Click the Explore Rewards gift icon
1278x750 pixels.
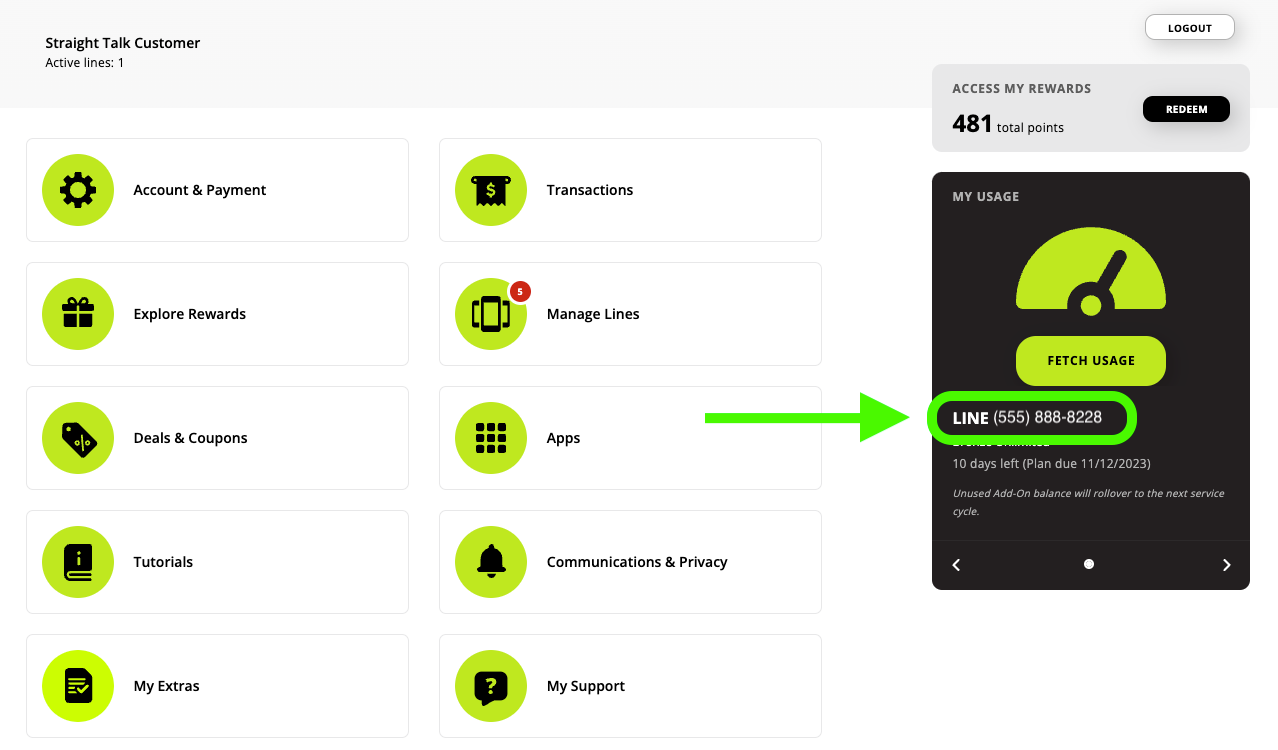78,314
